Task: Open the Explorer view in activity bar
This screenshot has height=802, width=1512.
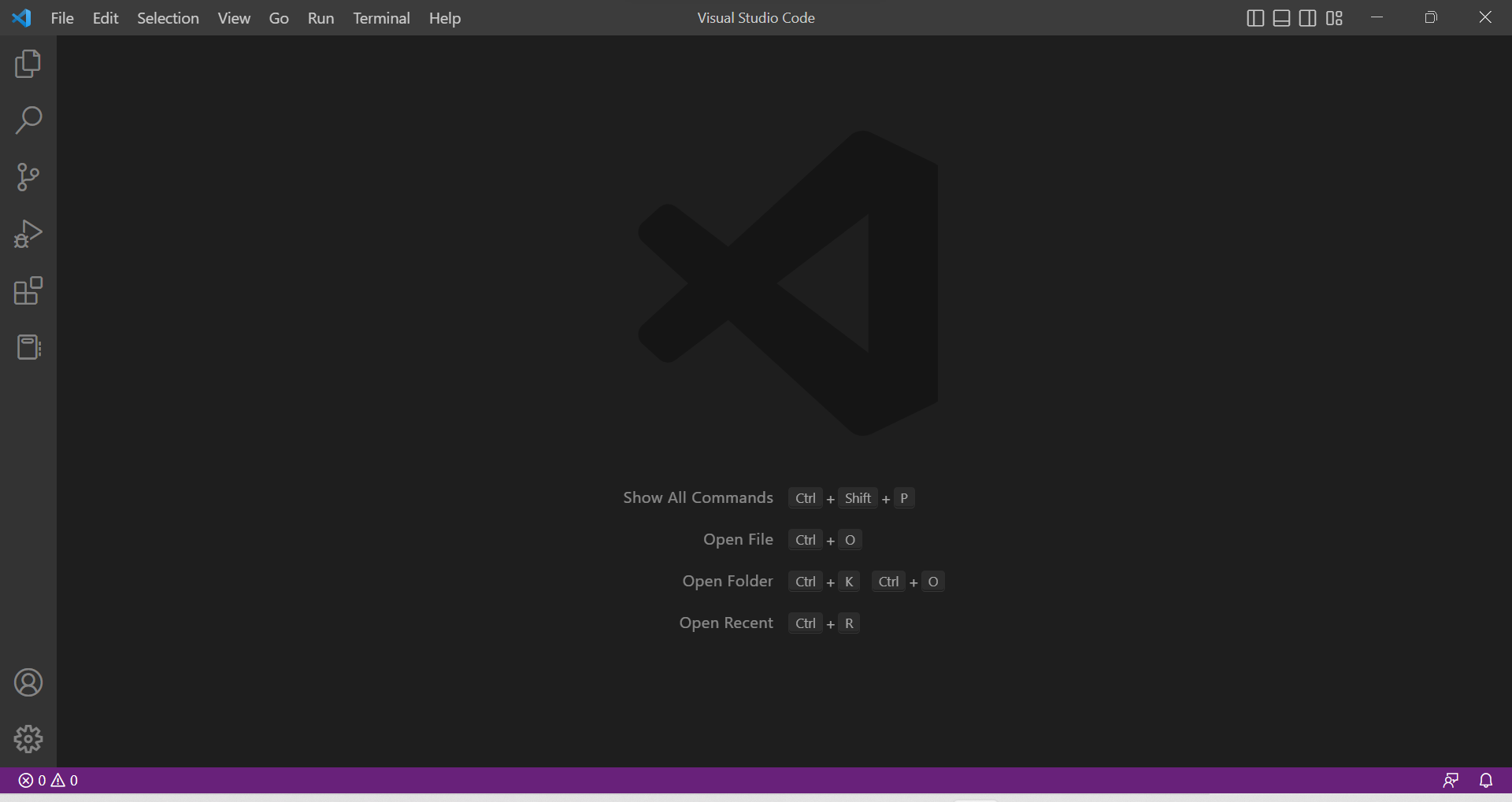Action: click(x=28, y=64)
